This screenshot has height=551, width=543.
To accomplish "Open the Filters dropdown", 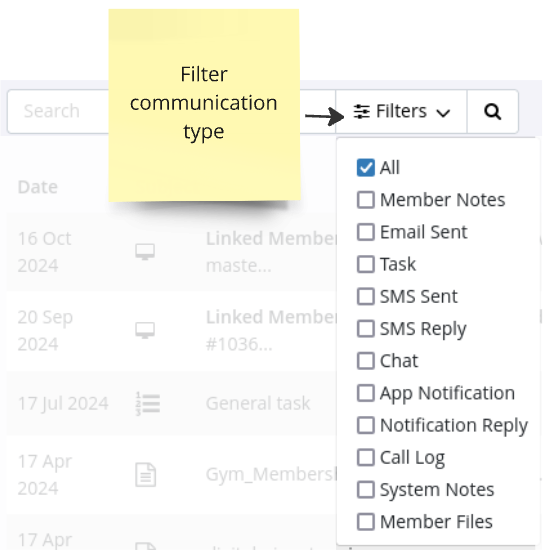I will pyautogui.click(x=401, y=112).
